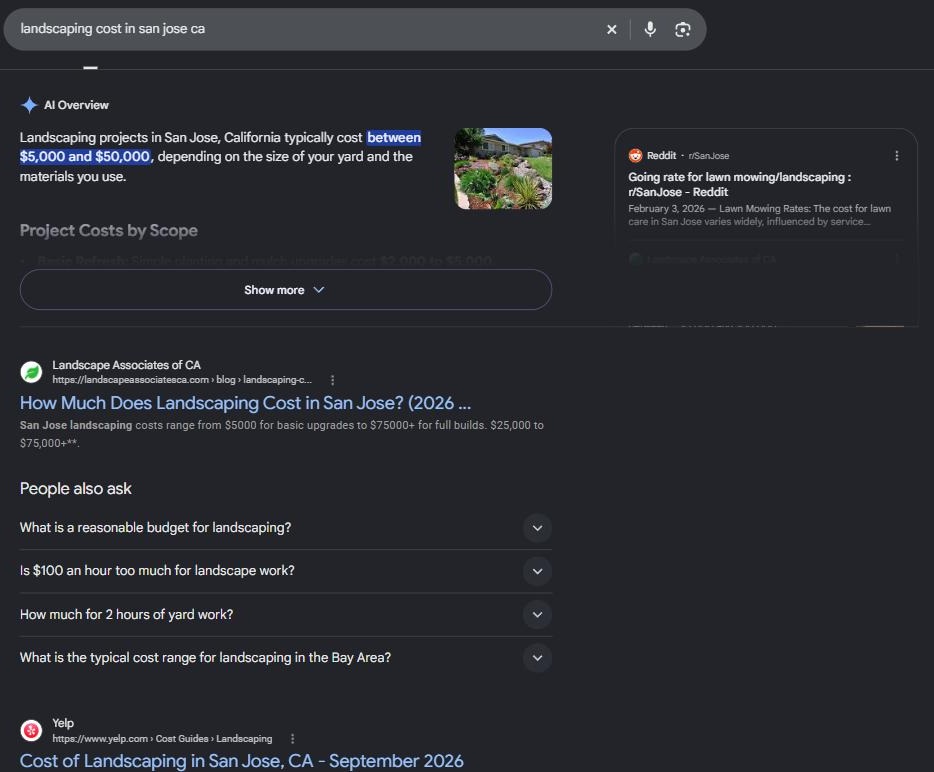
Task: Open Reddit lawn mowing going rate article
Action: [x=739, y=184]
